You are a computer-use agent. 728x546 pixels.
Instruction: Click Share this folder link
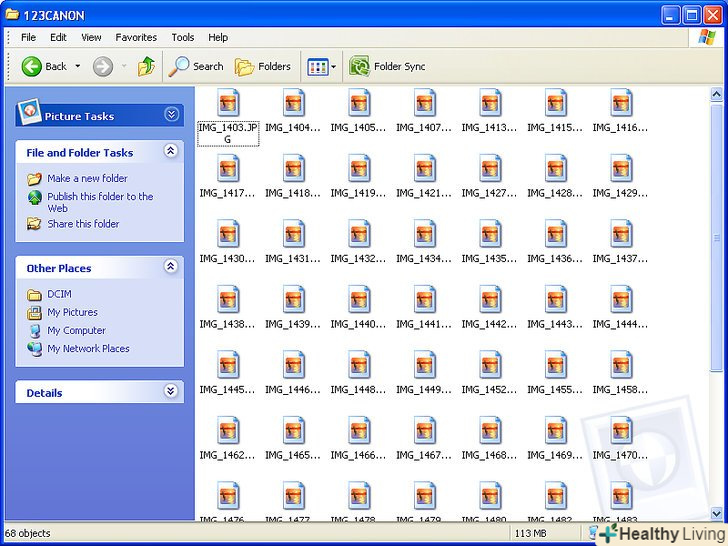83,224
